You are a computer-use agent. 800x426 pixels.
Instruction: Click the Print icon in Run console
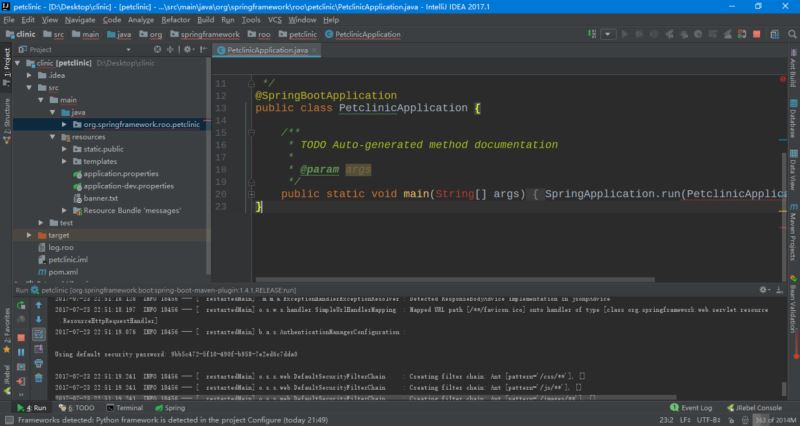tap(39, 363)
